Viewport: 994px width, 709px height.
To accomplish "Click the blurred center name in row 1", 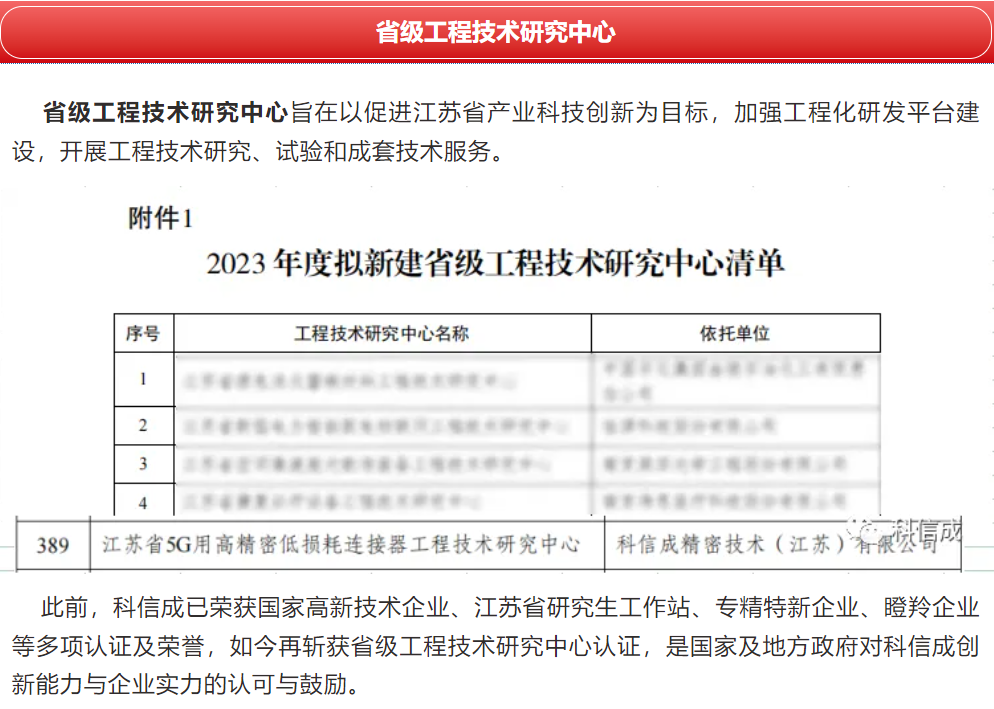I will click(352, 380).
